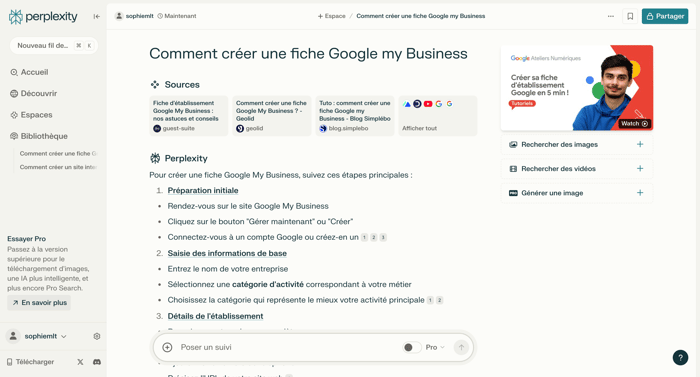Image resolution: width=700 pixels, height=377 pixels.
Task: Click plus icon next to Rechercher des vidéos
Action: pyautogui.click(x=640, y=168)
